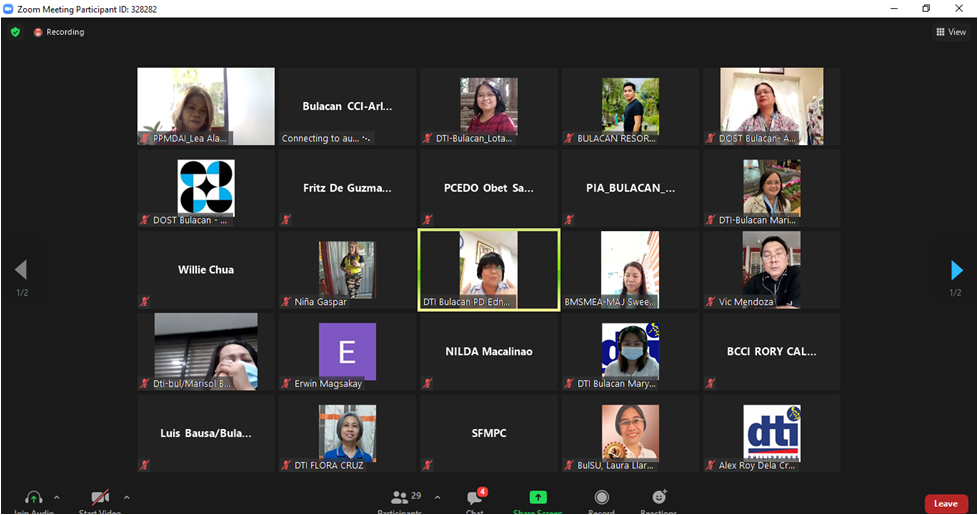
Task: Expand the audio options arrow beside Join Audio
Action: pyautogui.click(x=57, y=498)
